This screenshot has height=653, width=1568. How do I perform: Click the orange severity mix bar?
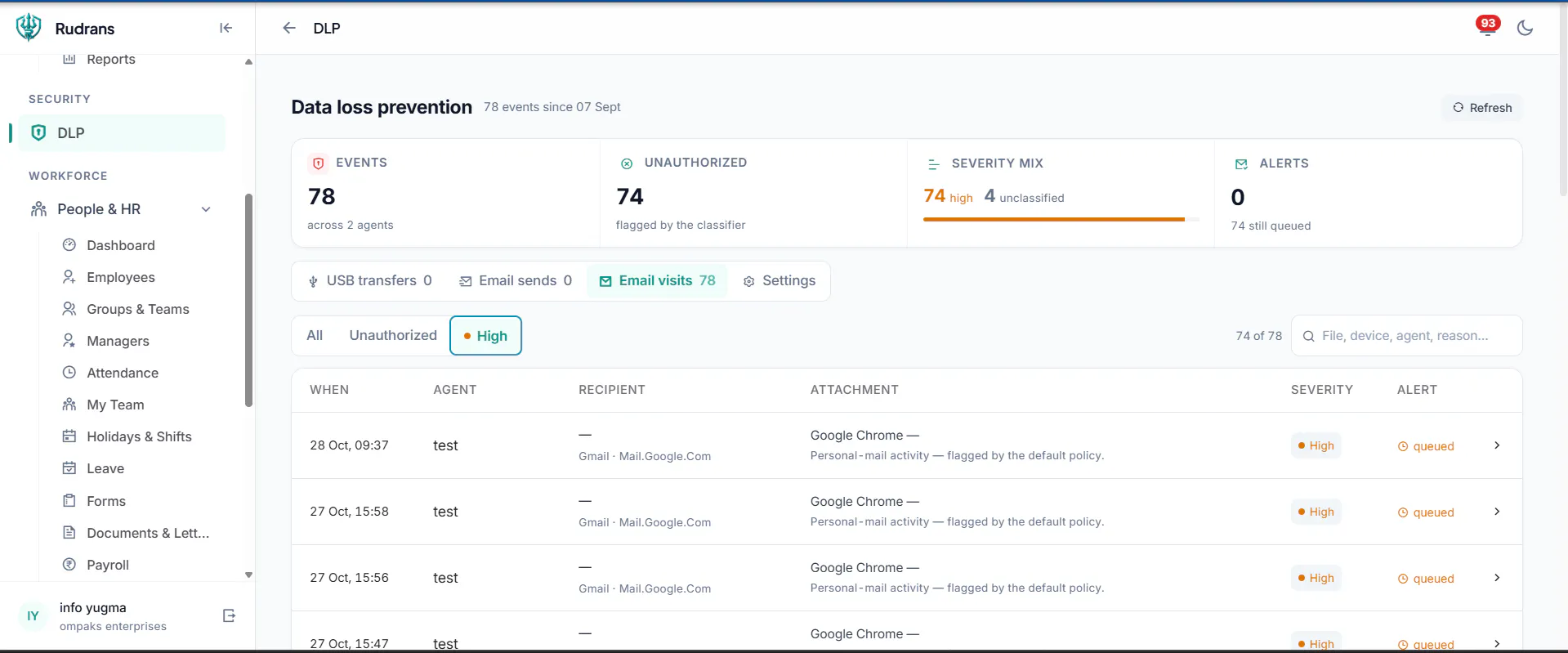(1054, 219)
